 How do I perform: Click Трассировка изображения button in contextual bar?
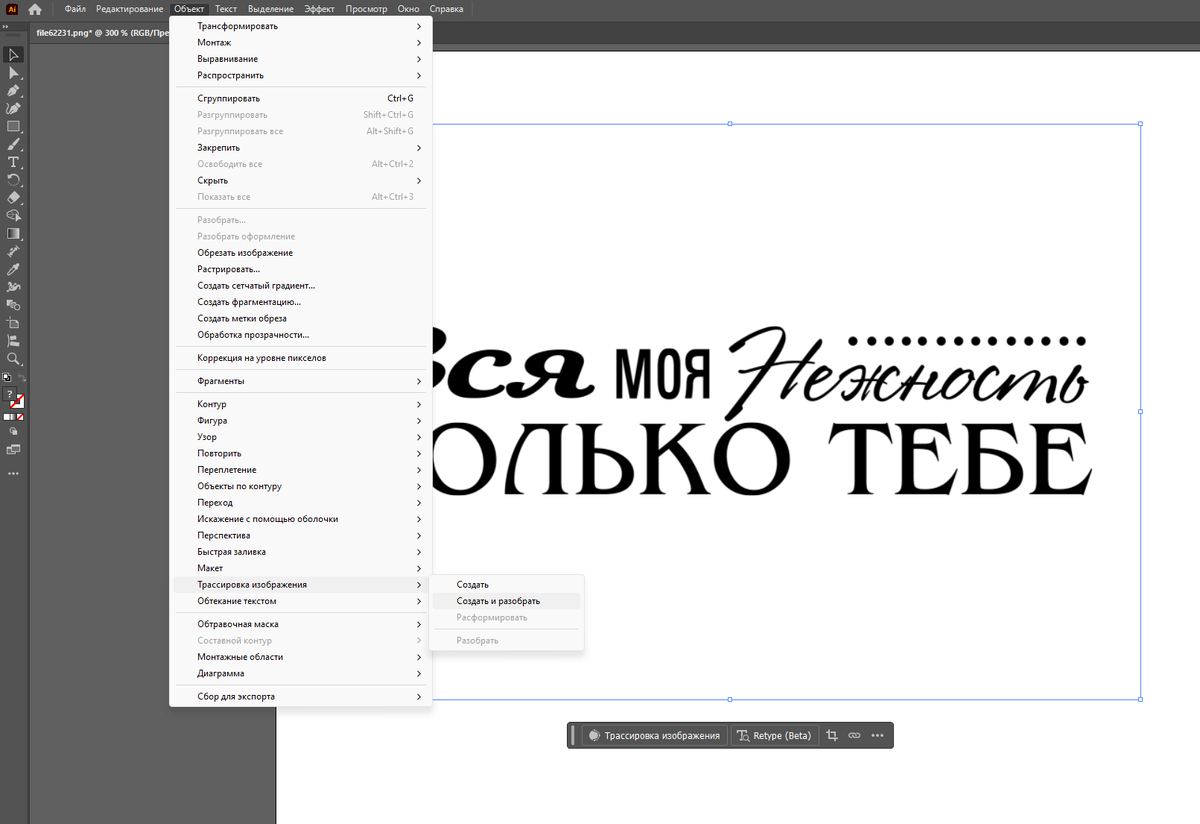point(654,735)
